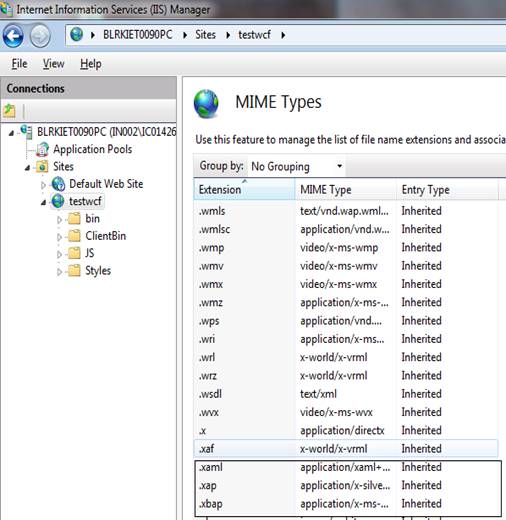Click the Sites breadcrumb in the address bar
The height and width of the screenshot is (520, 506).
pyautogui.click(x=205, y=35)
